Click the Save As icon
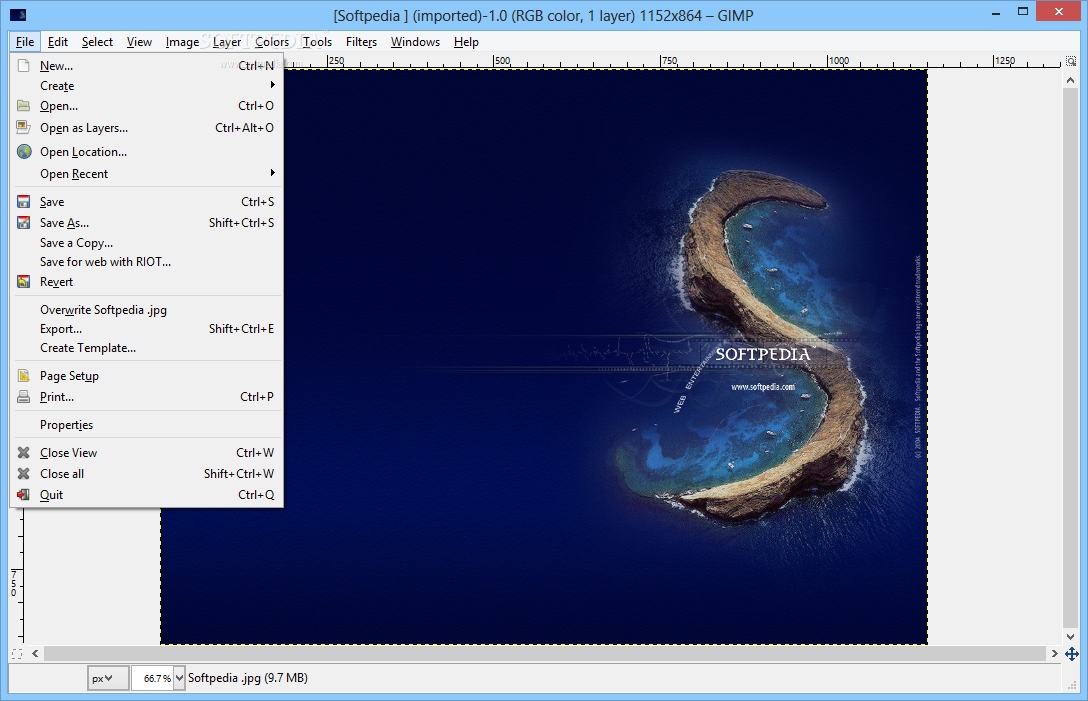Image resolution: width=1088 pixels, height=701 pixels. [x=24, y=223]
